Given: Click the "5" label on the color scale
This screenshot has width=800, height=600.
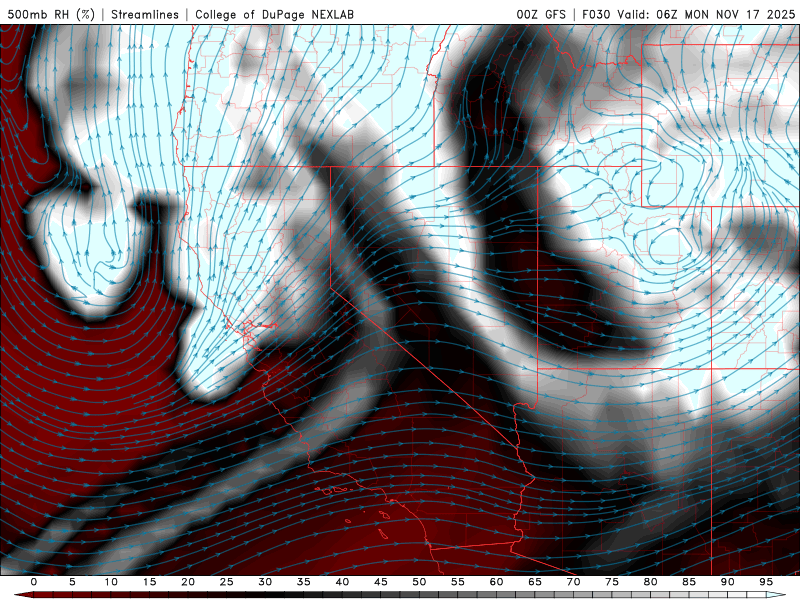Looking at the screenshot, I should (x=72, y=582).
